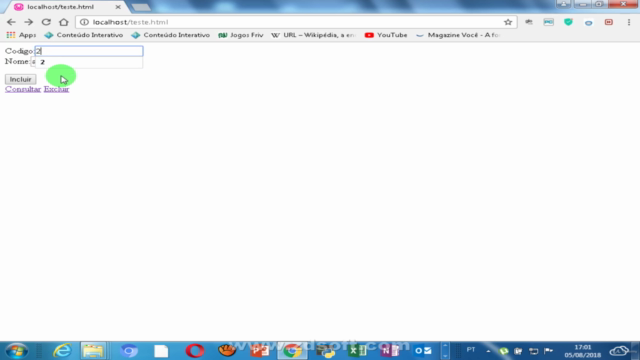Choose autocomplete suggestion 2
The image size is (640, 360).
click(89, 62)
